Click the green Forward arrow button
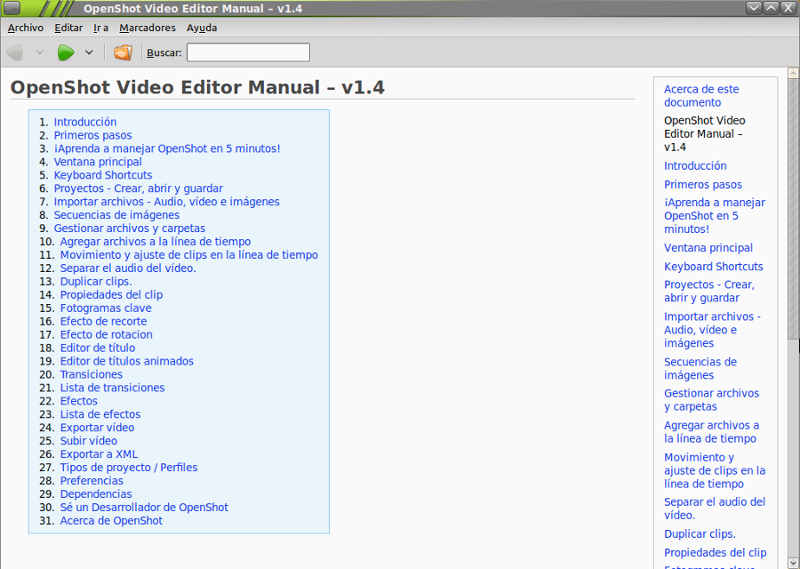The width and height of the screenshot is (800, 569). click(x=66, y=52)
